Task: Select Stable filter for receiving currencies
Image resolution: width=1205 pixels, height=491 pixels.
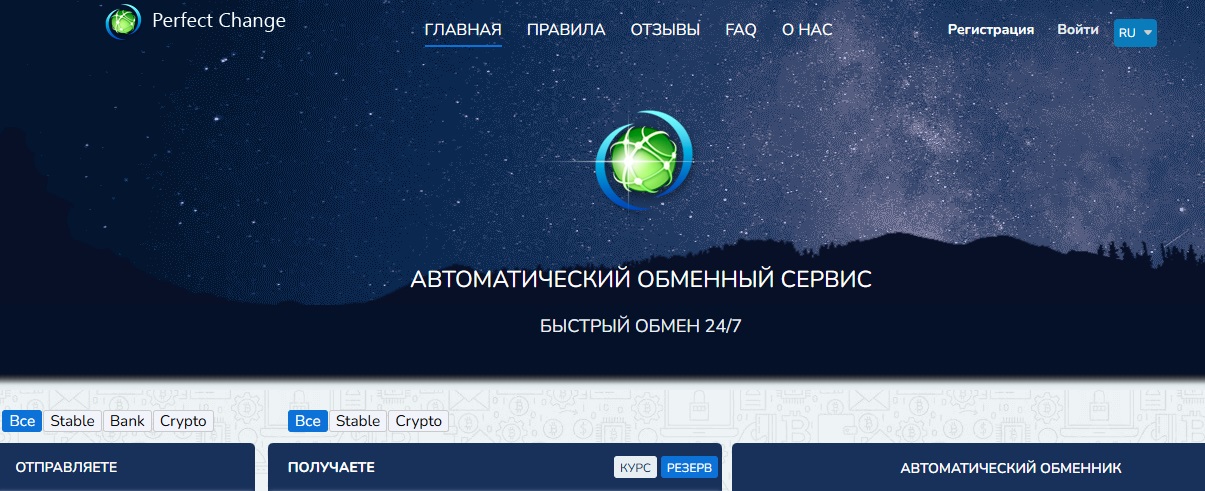Action: click(x=358, y=421)
